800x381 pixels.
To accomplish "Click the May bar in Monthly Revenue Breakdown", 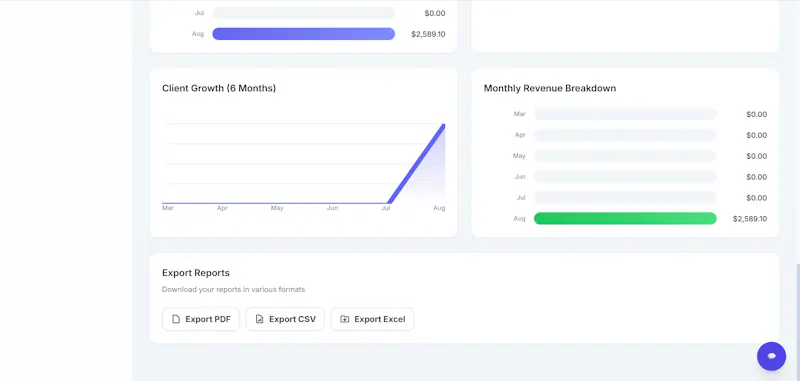I will click(625, 156).
